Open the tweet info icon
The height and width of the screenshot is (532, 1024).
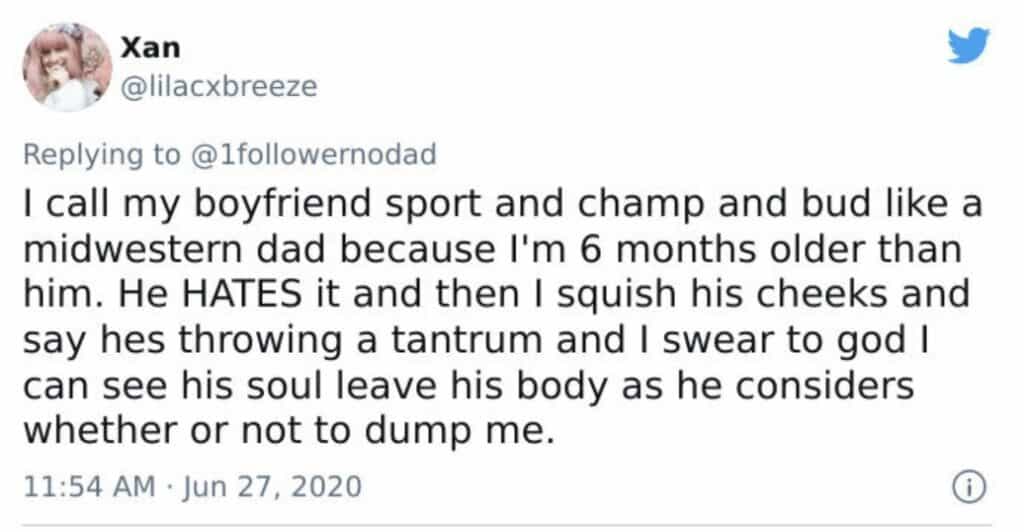click(x=969, y=488)
